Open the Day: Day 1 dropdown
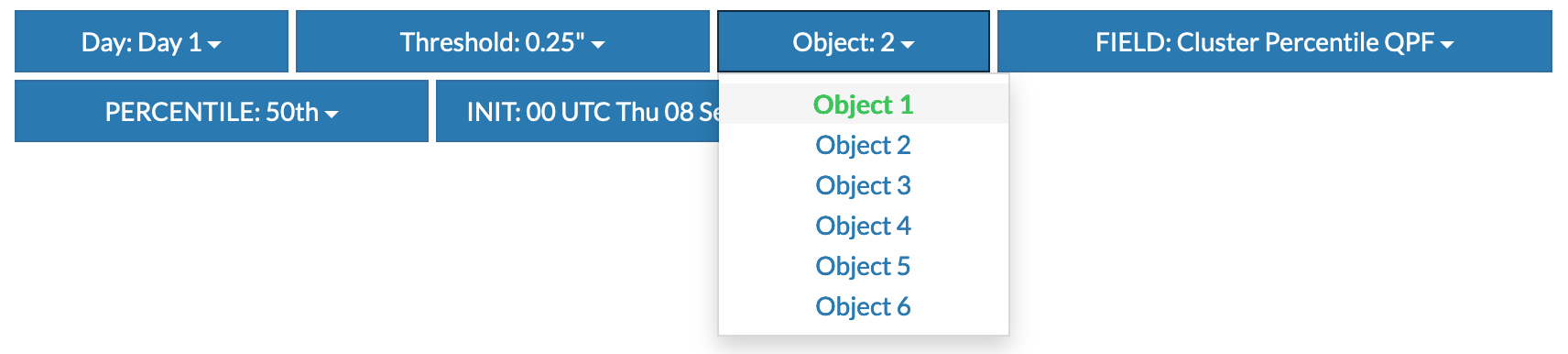1568x354 pixels. coord(151,41)
